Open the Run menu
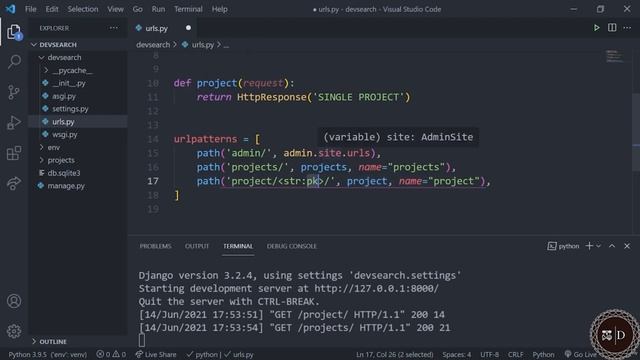Image resolution: width=640 pixels, height=360 pixels. tap(158, 9)
